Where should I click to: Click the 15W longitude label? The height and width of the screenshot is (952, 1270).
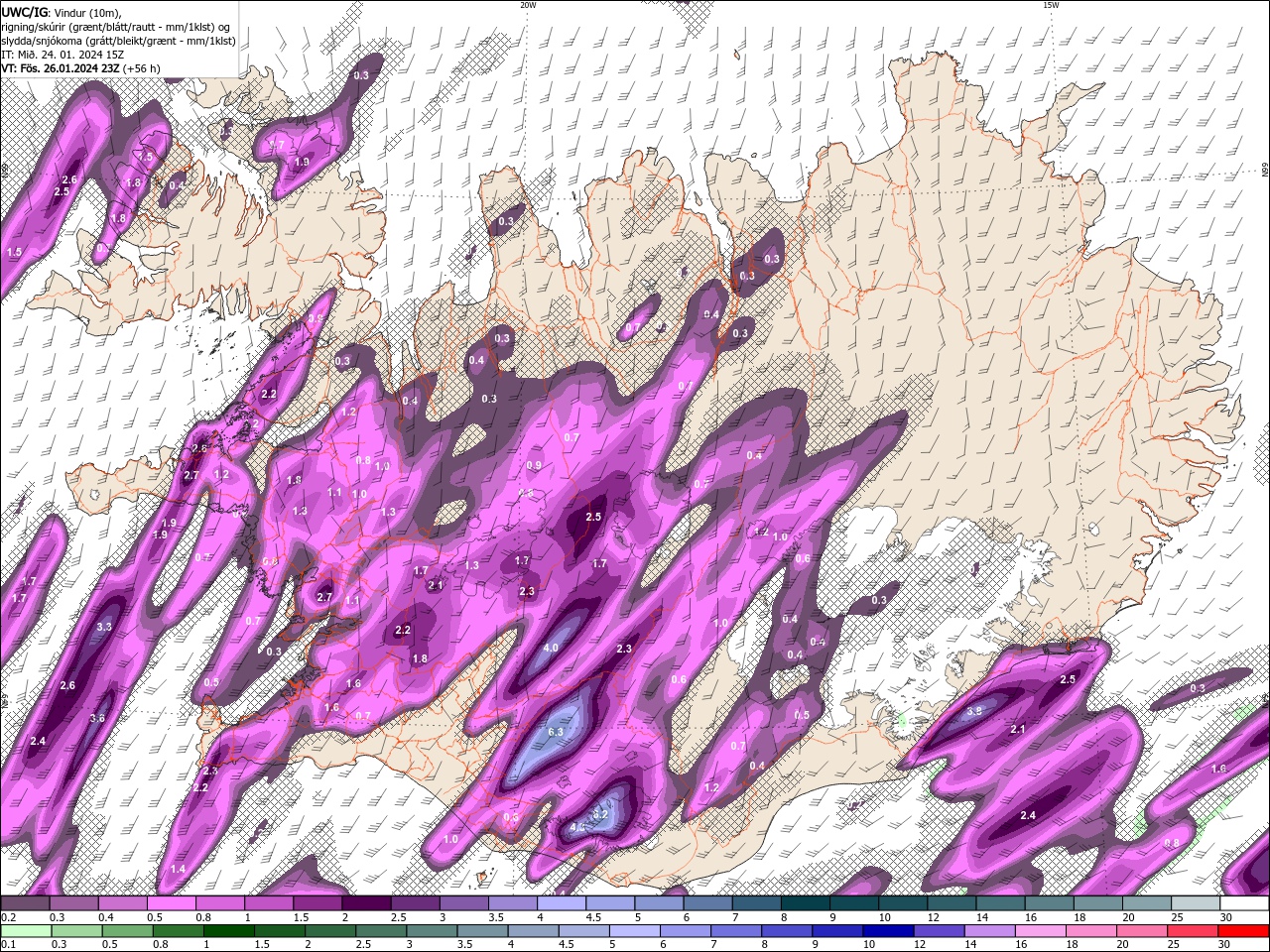(x=1051, y=5)
